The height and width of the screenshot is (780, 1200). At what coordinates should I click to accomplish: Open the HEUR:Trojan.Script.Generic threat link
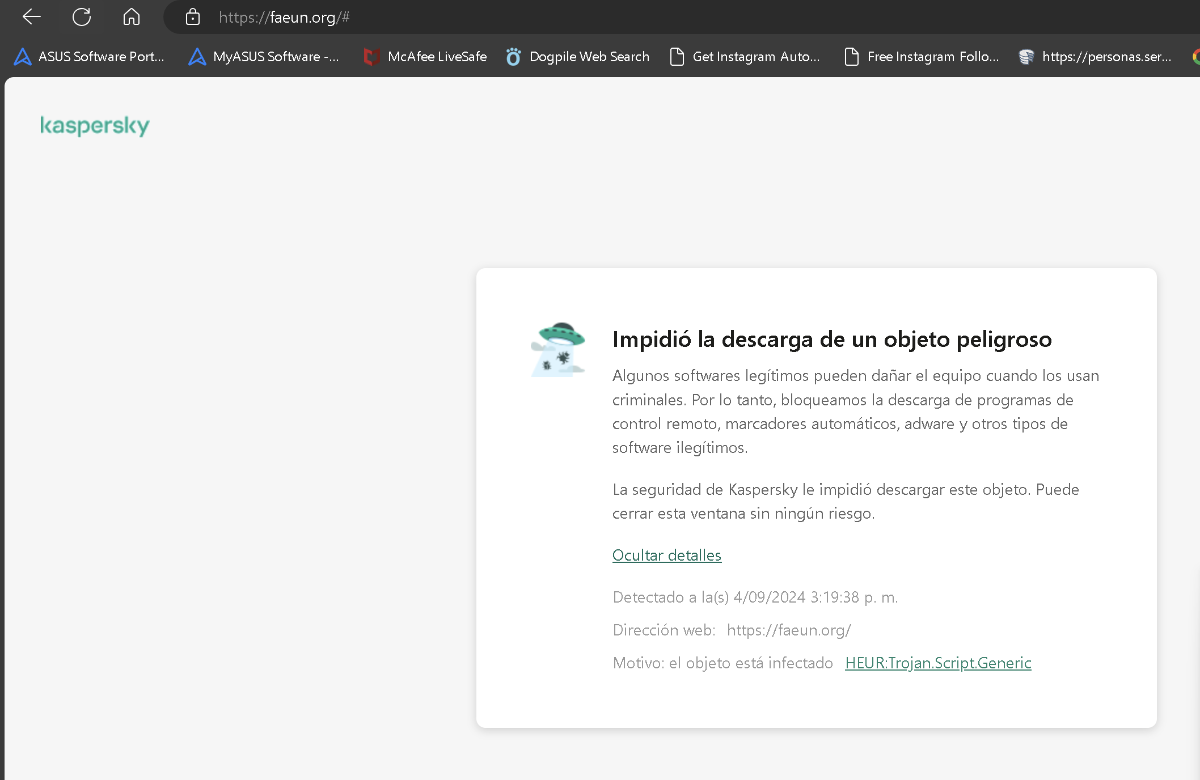pyautogui.click(x=938, y=663)
